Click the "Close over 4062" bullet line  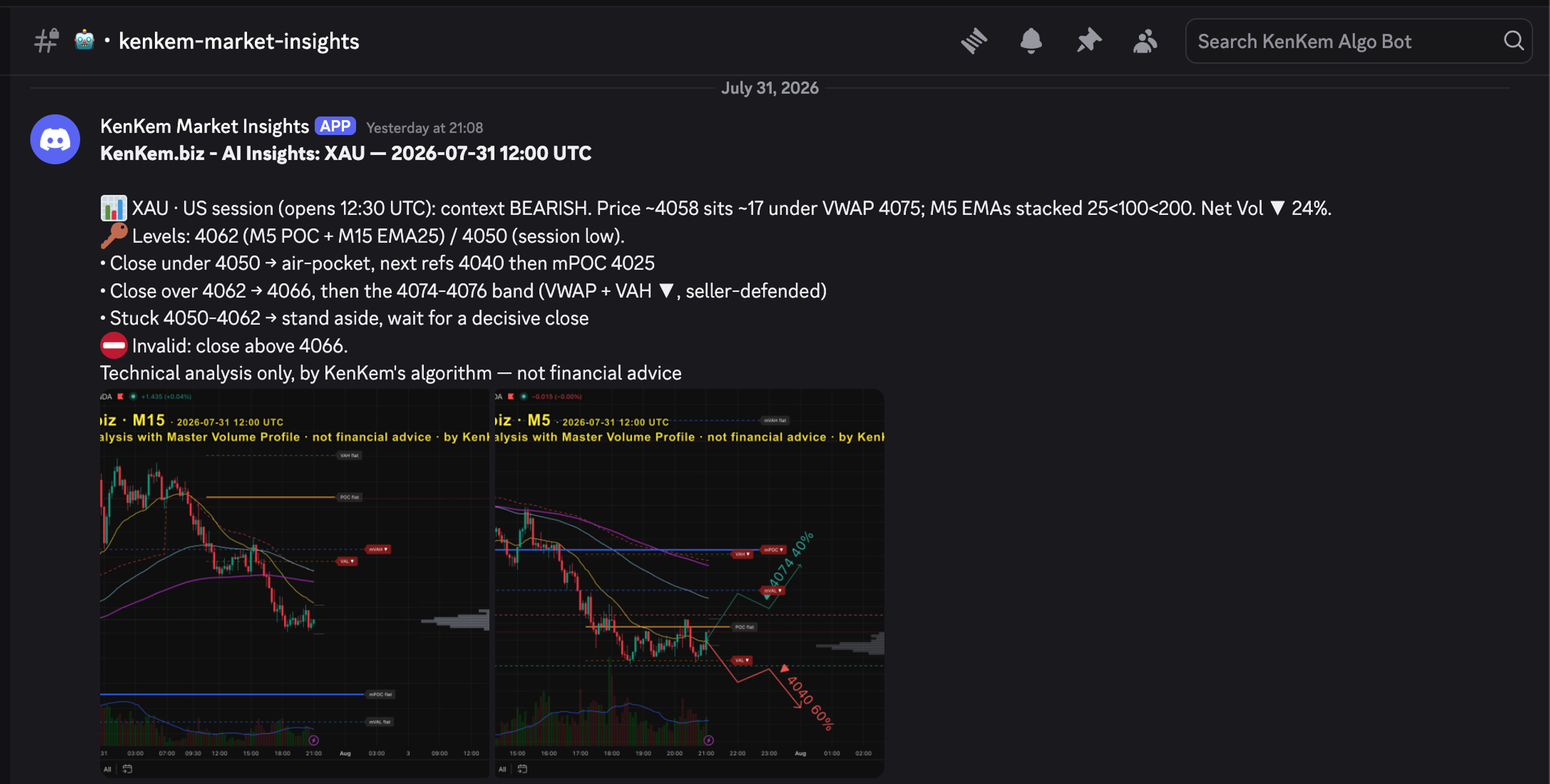click(463, 291)
